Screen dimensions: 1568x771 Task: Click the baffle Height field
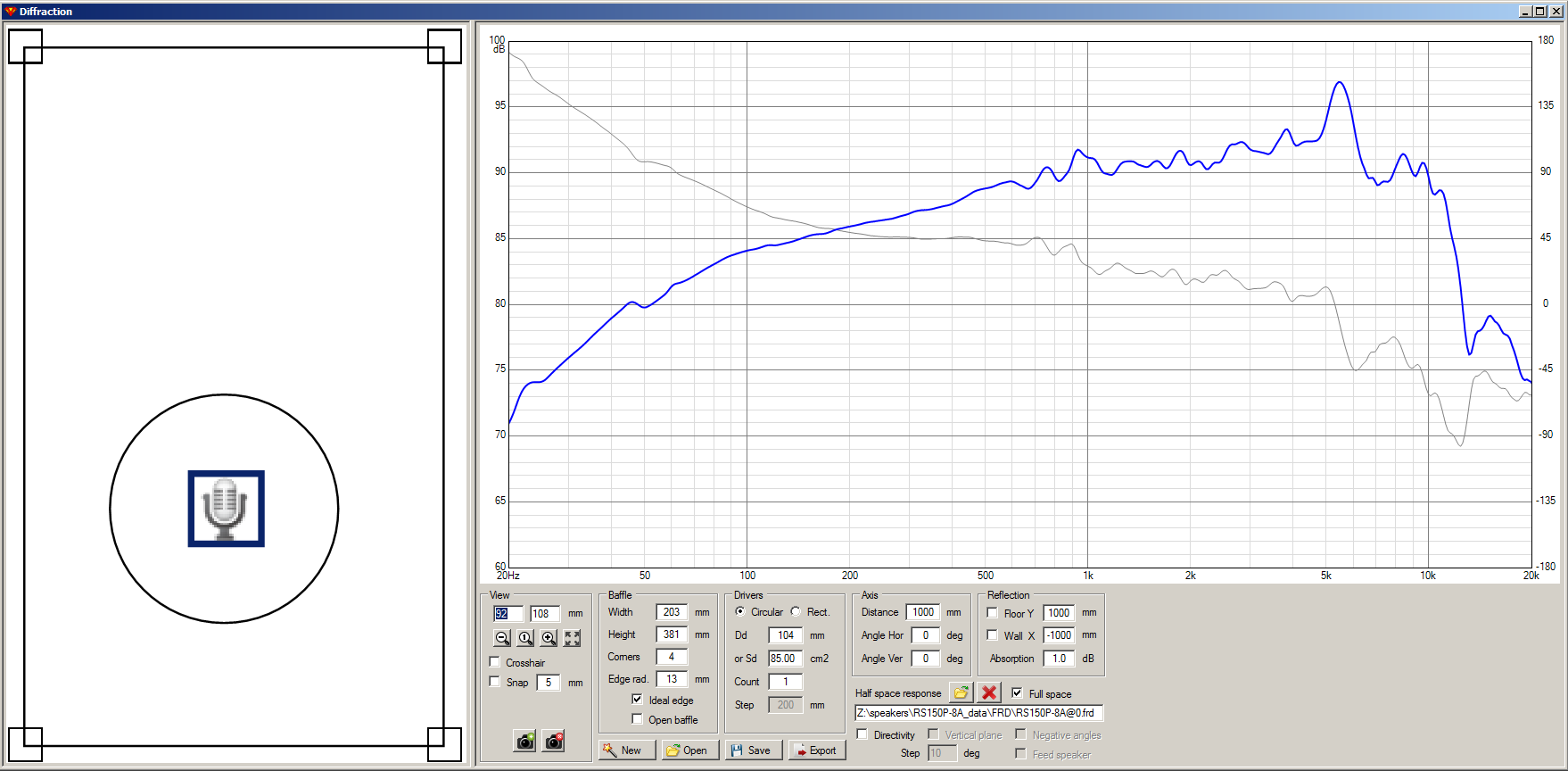[x=672, y=634]
